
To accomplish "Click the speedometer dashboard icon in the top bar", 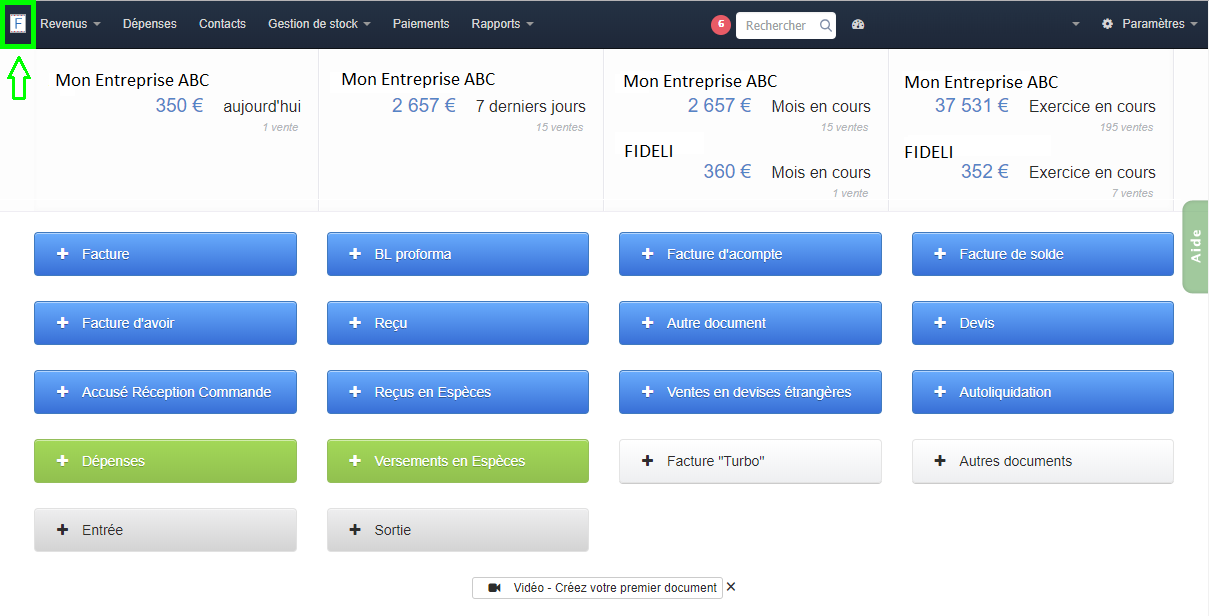I will point(858,24).
